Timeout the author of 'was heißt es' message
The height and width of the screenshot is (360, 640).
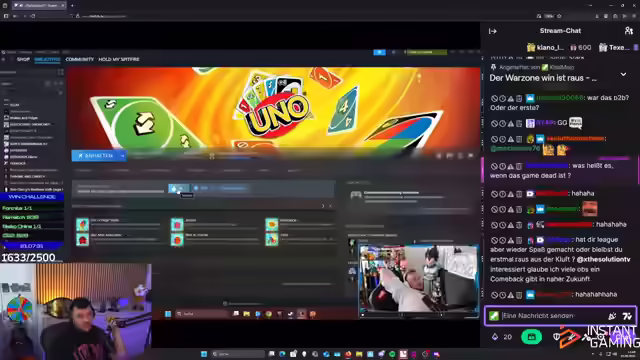pos(502,166)
